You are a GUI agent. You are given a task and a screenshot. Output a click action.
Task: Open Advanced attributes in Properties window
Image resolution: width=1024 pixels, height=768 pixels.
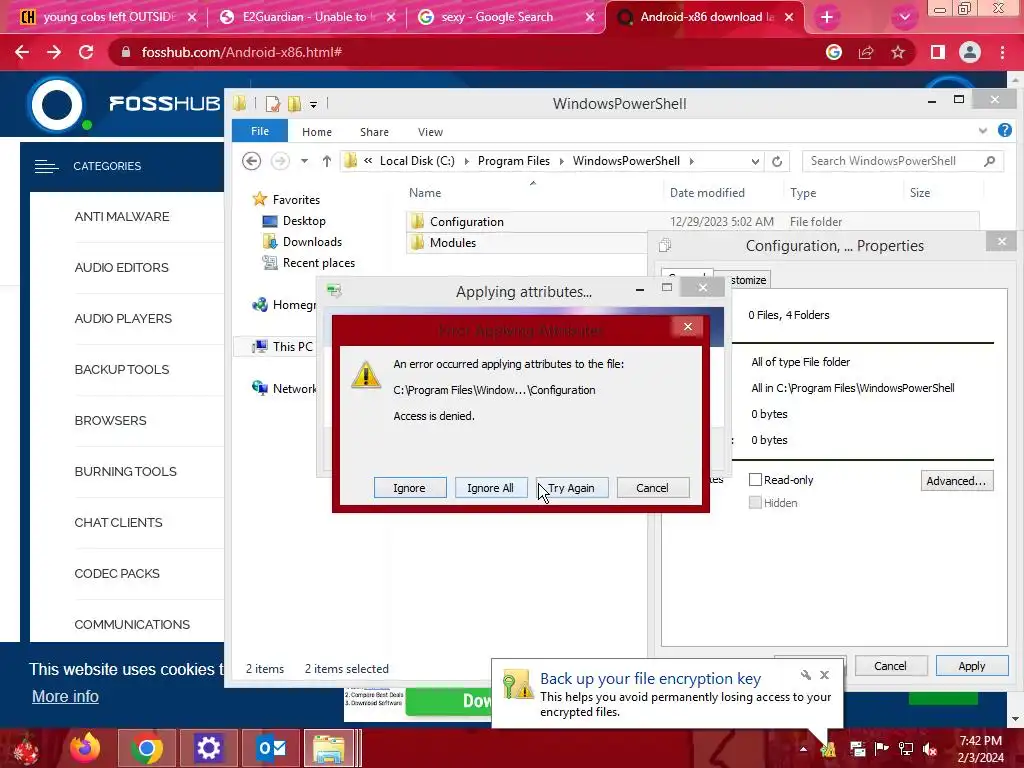coord(957,481)
